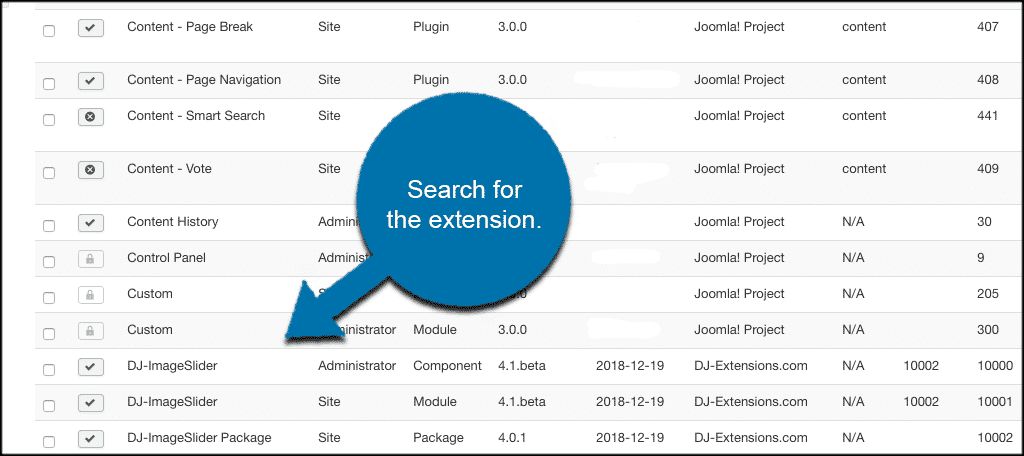Click "content" folder in Content - Vote row

[x=864, y=169]
